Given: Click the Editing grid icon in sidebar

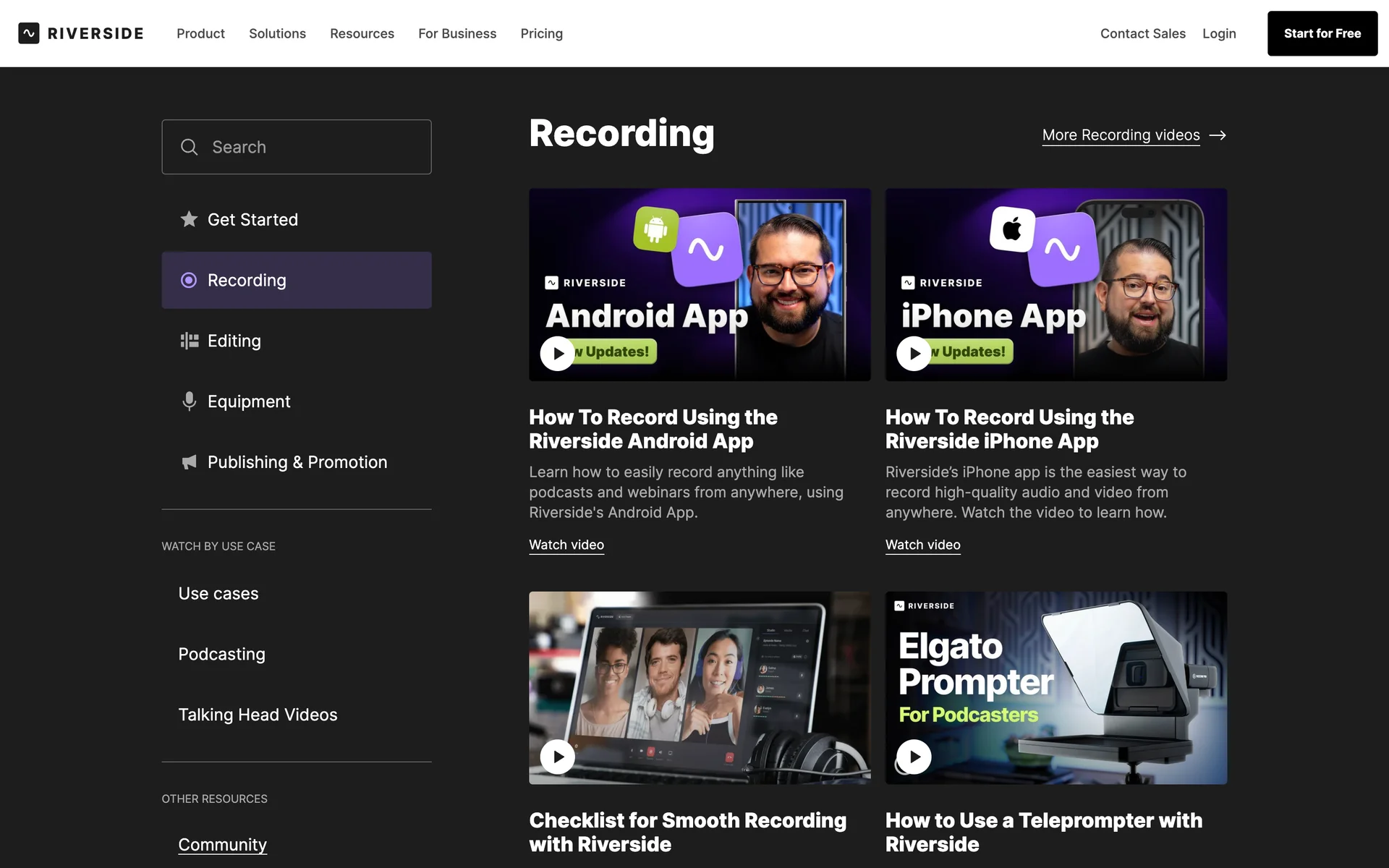Looking at the screenshot, I should [x=189, y=341].
